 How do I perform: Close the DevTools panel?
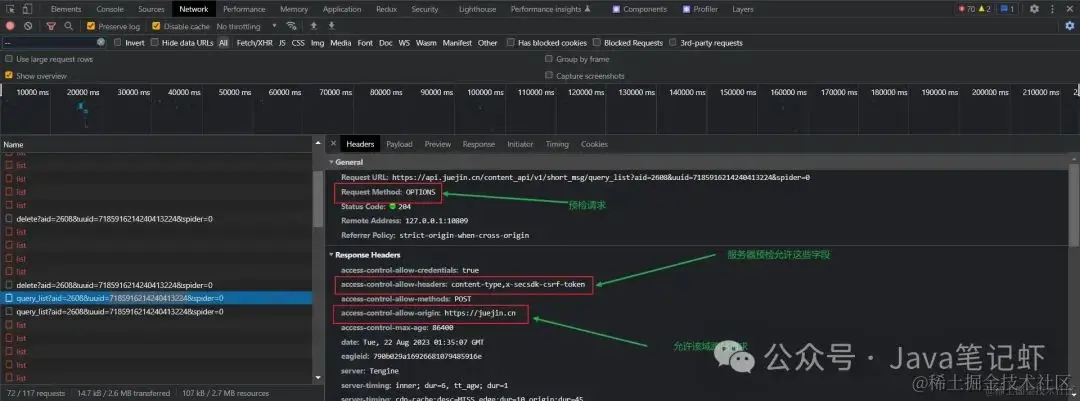click(1069, 9)
